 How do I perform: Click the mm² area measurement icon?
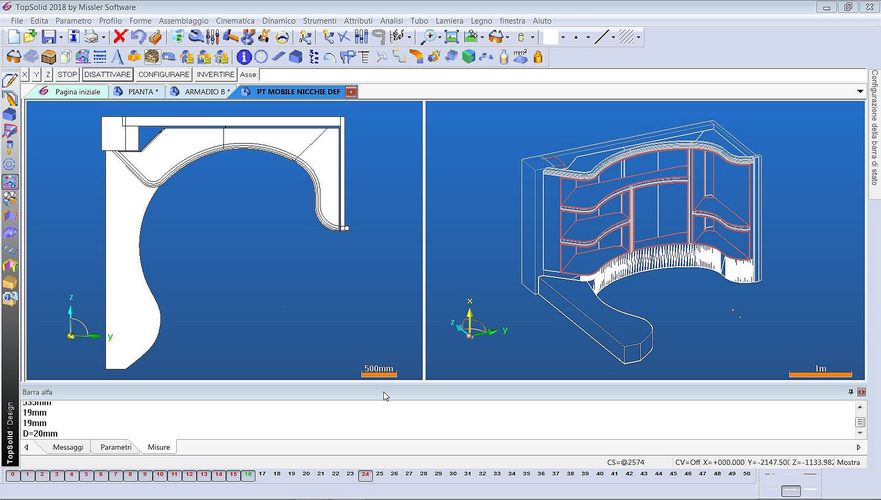point(520,57)
